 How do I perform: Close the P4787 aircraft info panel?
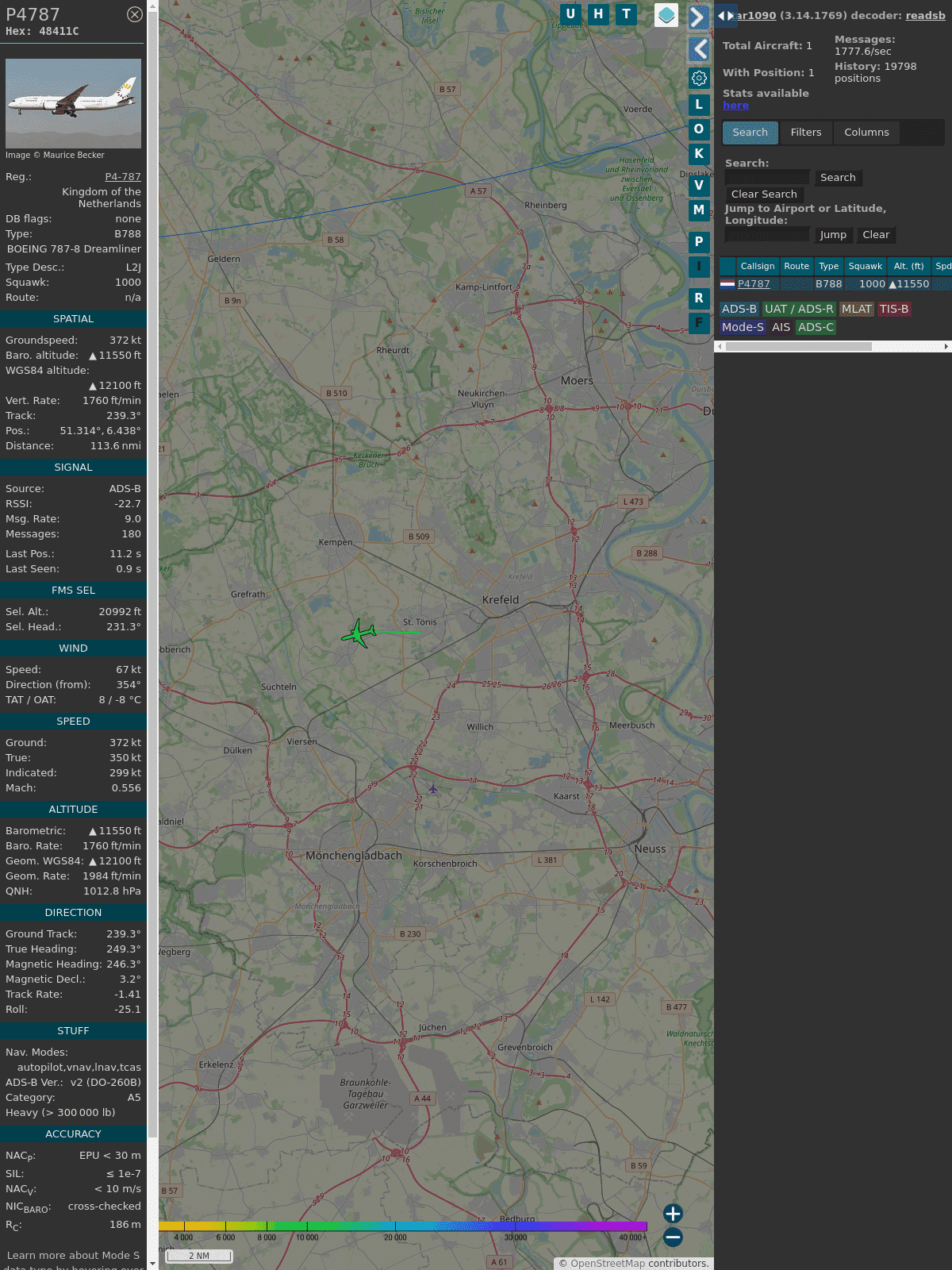(135, 14)
